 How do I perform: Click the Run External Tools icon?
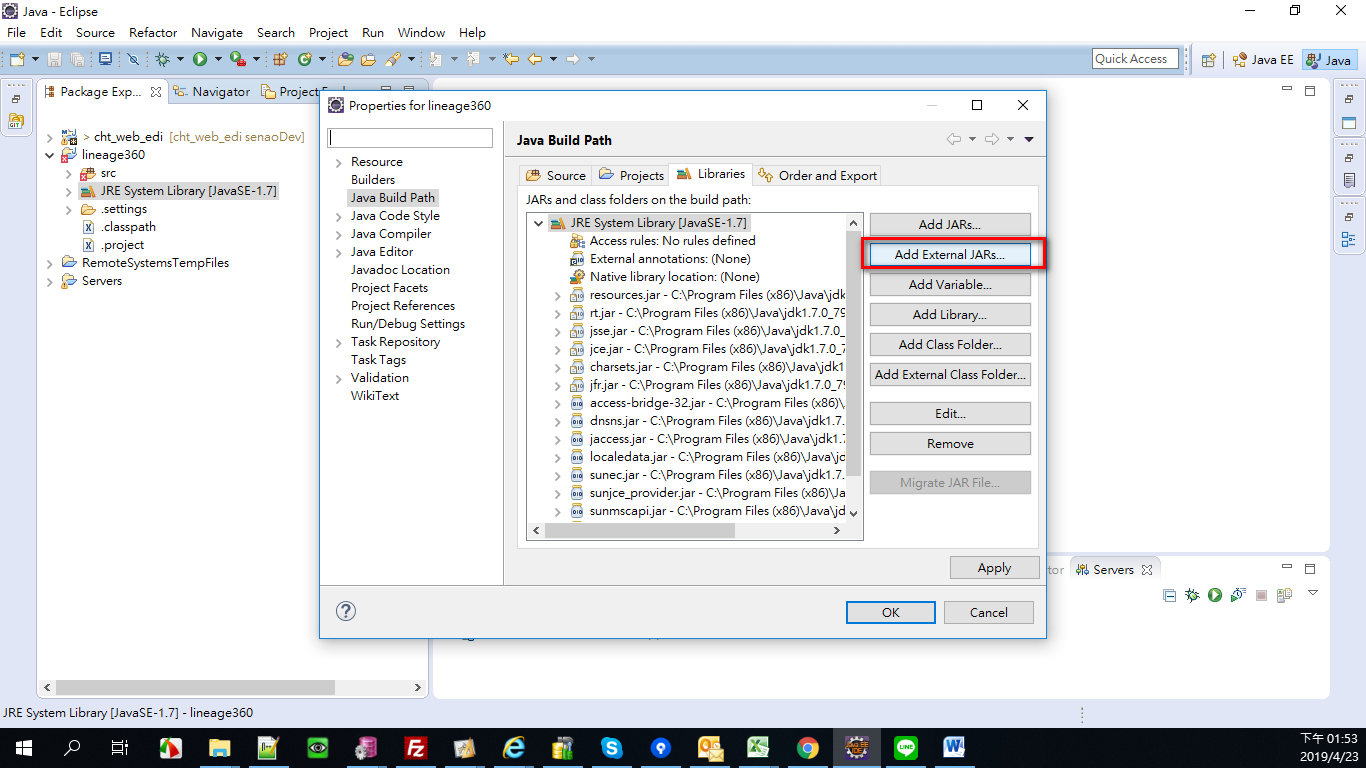pos(238,59)
